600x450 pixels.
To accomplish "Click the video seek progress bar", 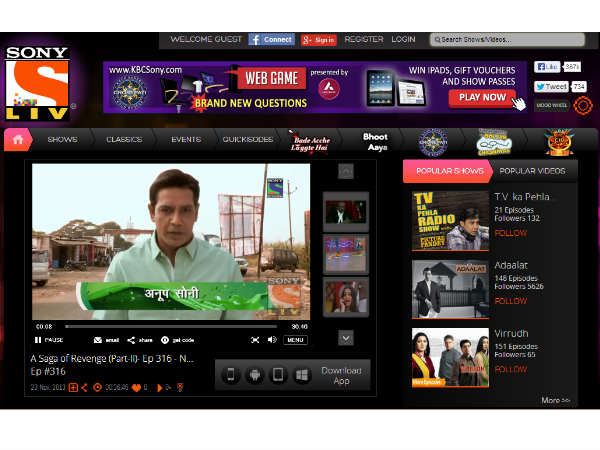I will click(x=171, y=326).
